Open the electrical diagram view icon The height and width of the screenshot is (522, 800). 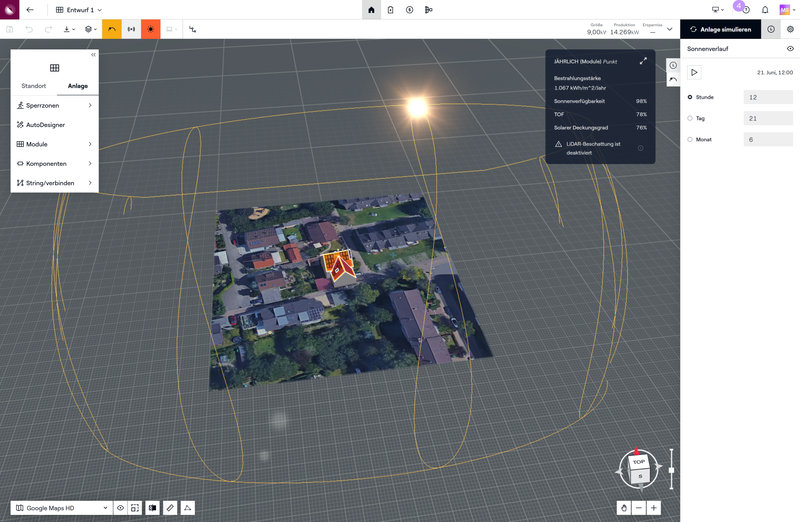coord(429,10)
